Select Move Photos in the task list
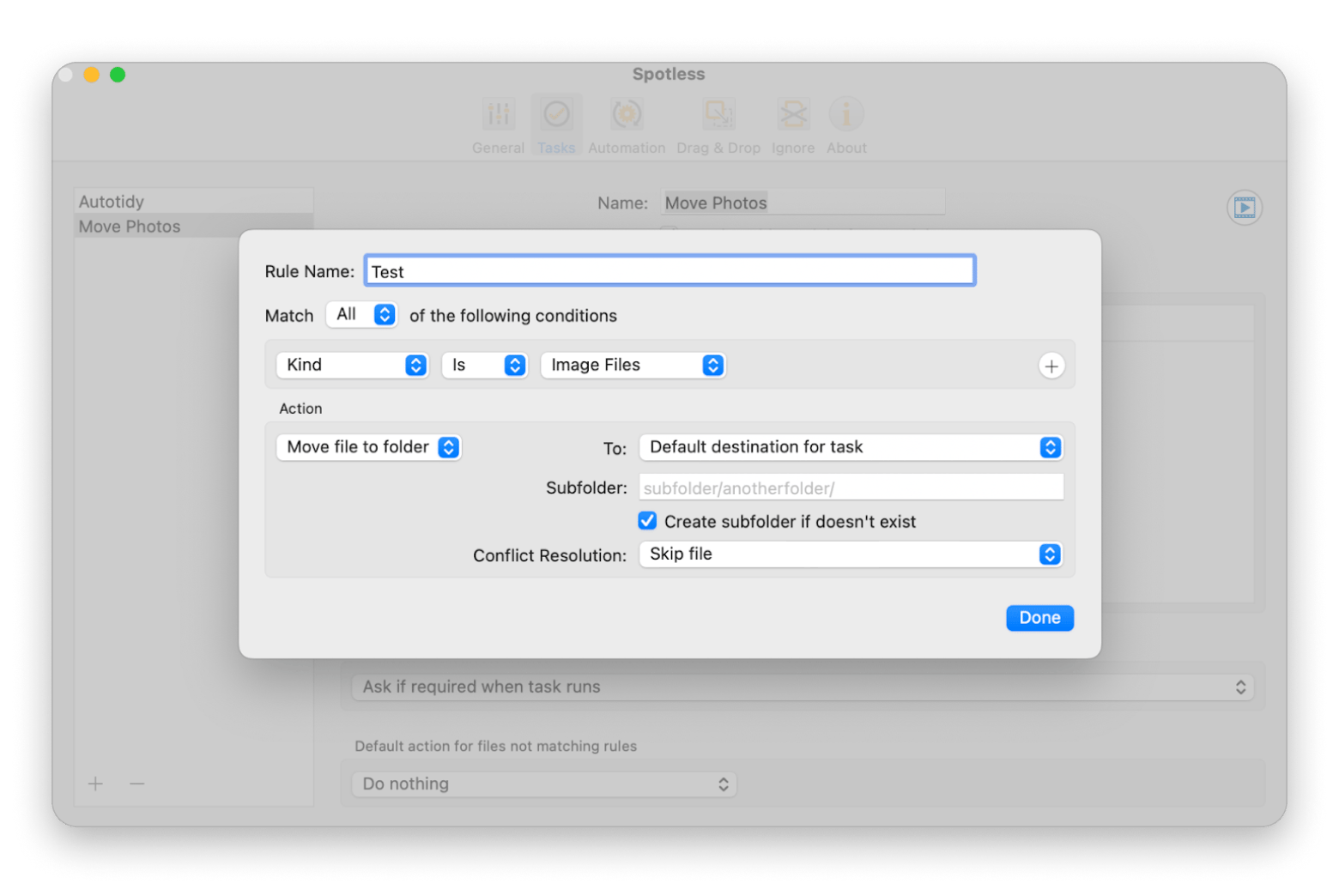The width and height of the screenshot is (1339, 896). 193,227
